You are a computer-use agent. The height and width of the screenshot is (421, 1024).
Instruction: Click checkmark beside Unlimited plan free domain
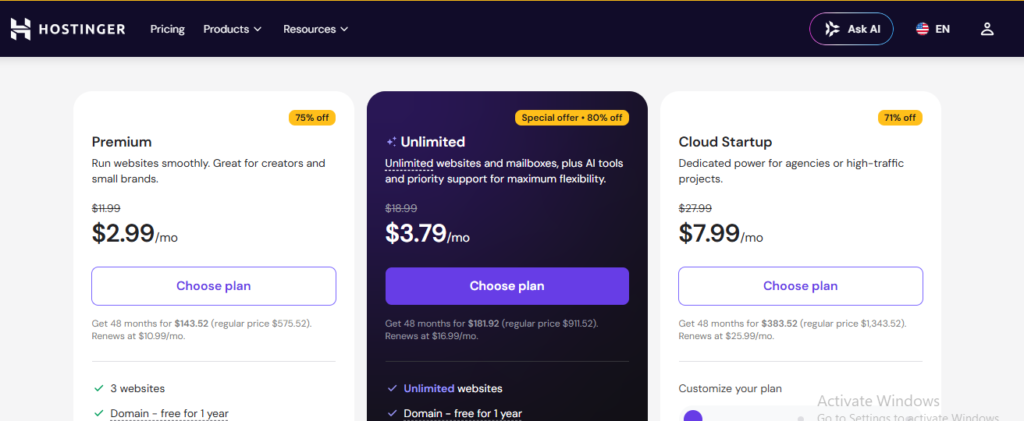[392, 413]
